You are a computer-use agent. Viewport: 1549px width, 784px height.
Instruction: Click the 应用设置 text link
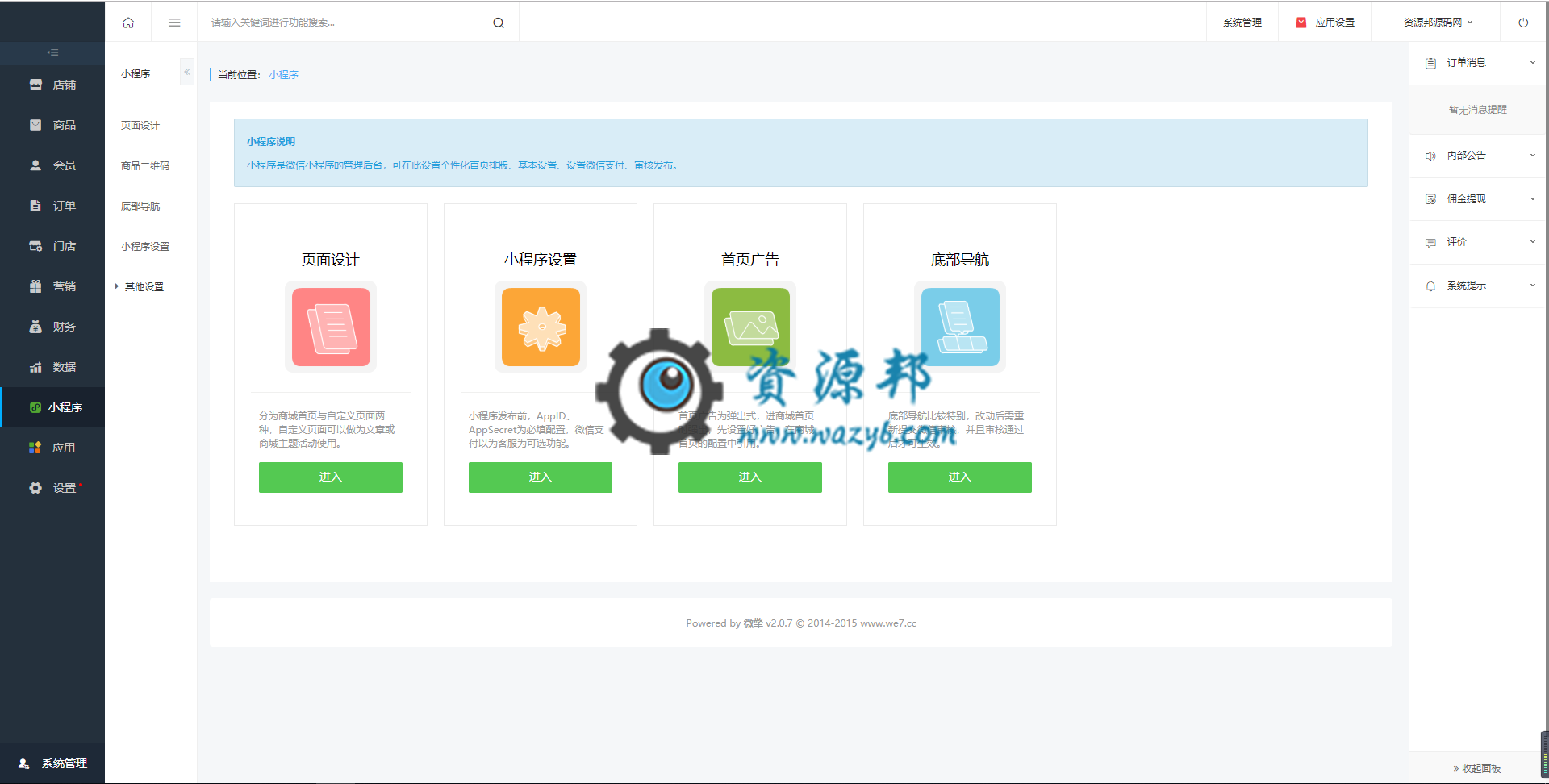[x=1335, y=23]
